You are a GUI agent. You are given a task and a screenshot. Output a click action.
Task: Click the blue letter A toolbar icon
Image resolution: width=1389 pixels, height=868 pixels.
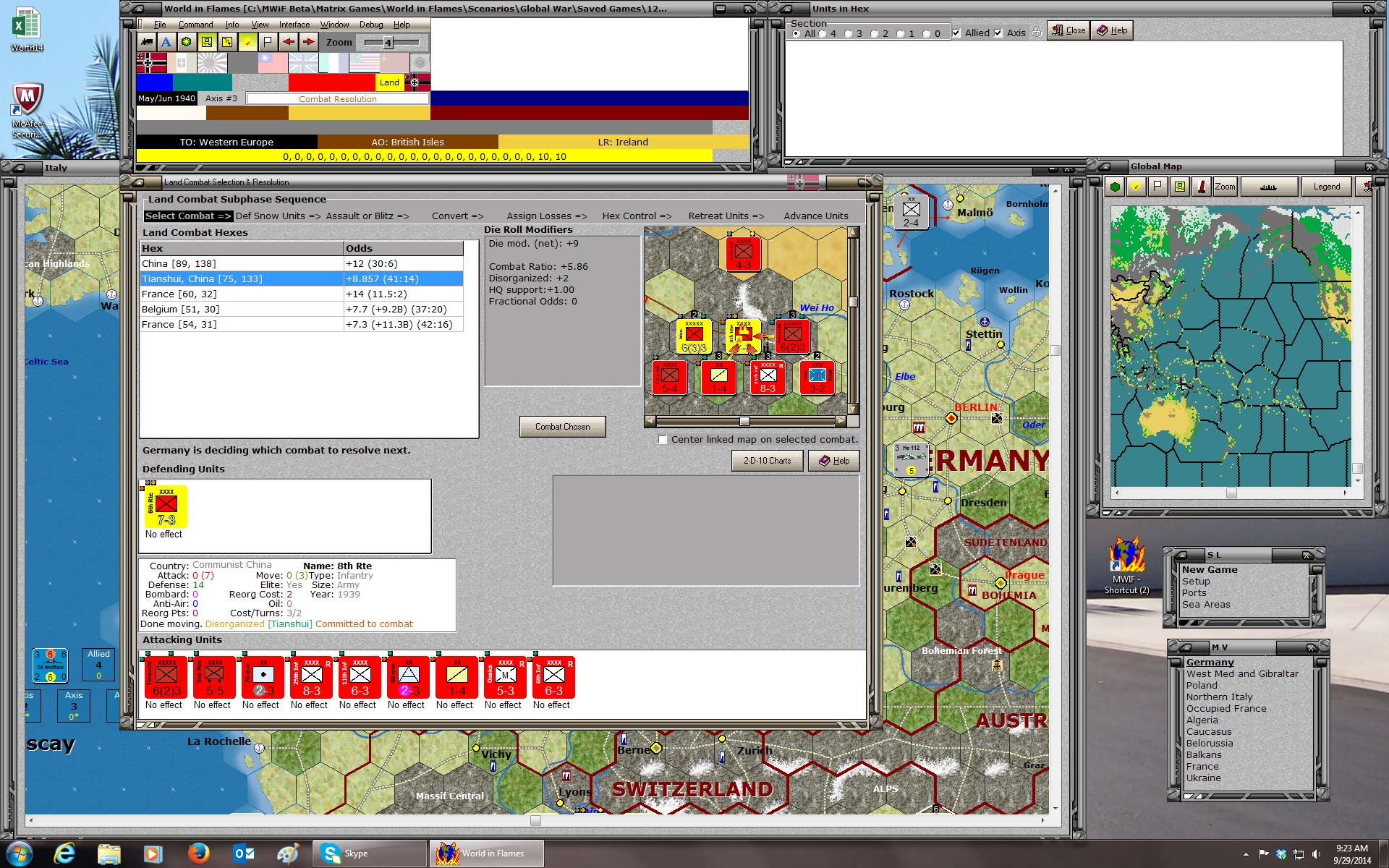tap(166, 42)
